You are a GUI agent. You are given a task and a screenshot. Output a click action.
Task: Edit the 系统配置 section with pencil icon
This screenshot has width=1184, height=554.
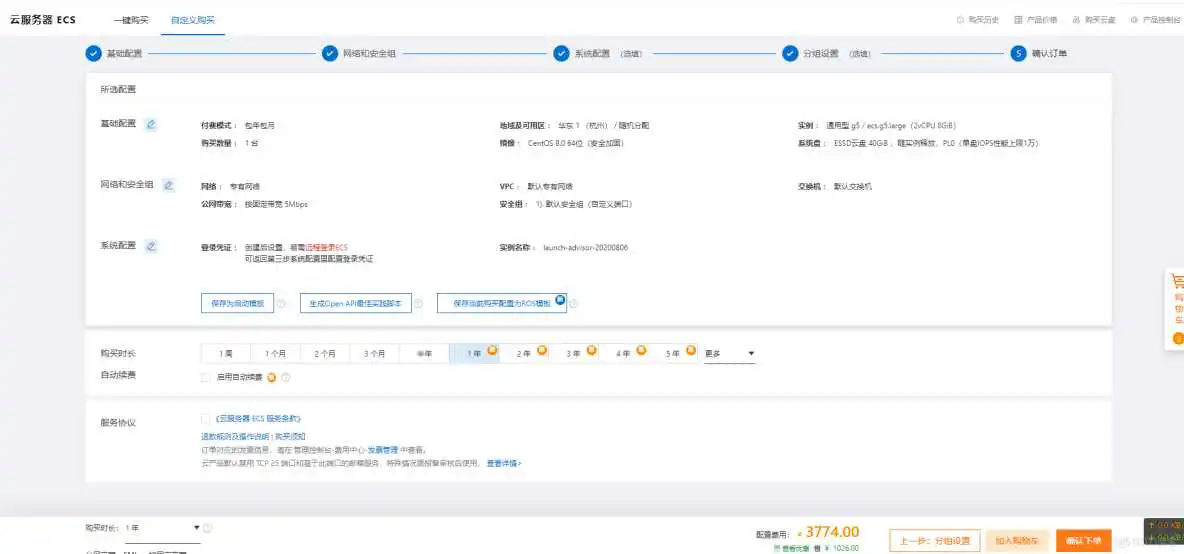click(151, 246)
